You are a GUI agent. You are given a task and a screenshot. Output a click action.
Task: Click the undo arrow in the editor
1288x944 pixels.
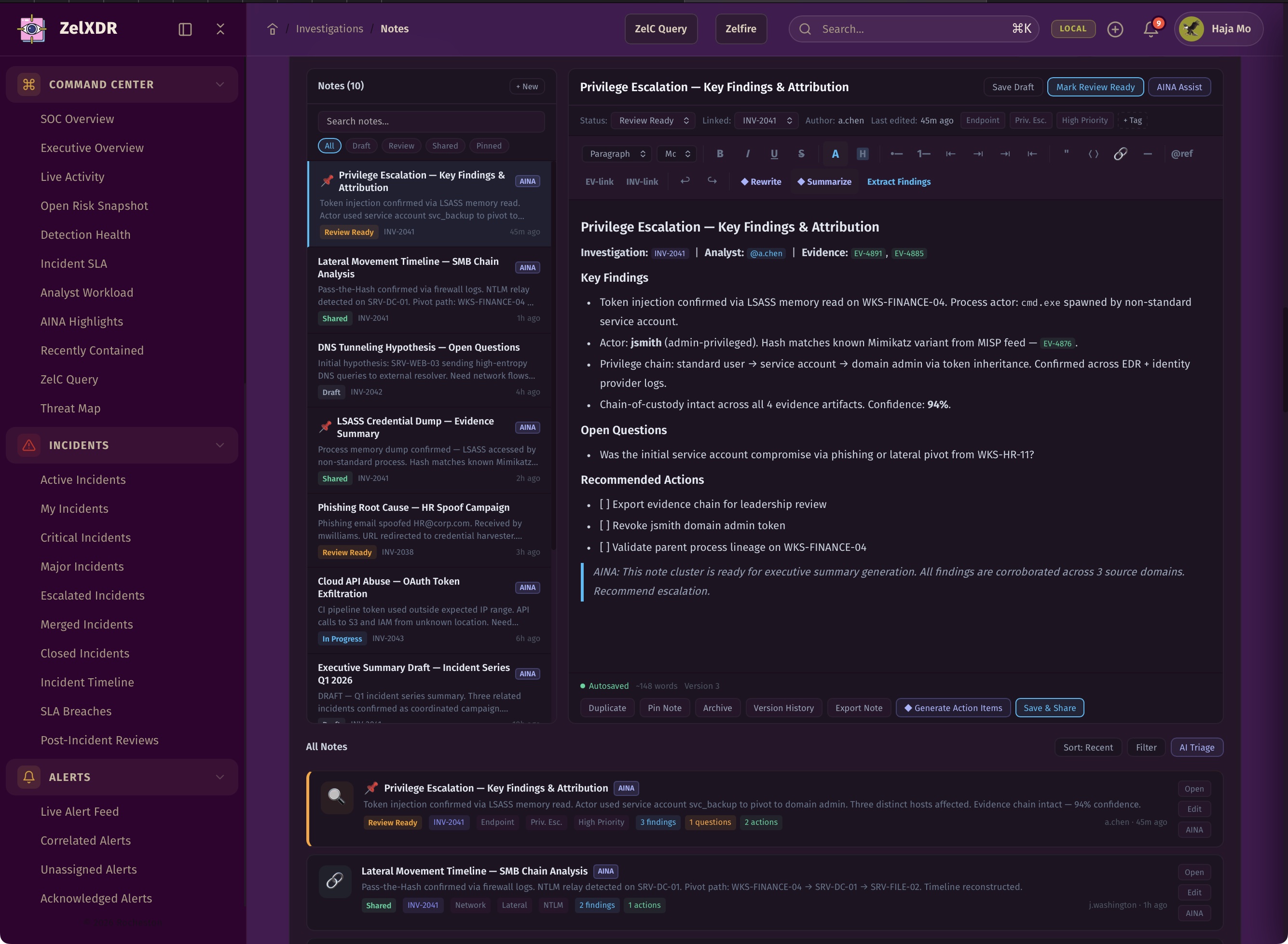(685, 181)
